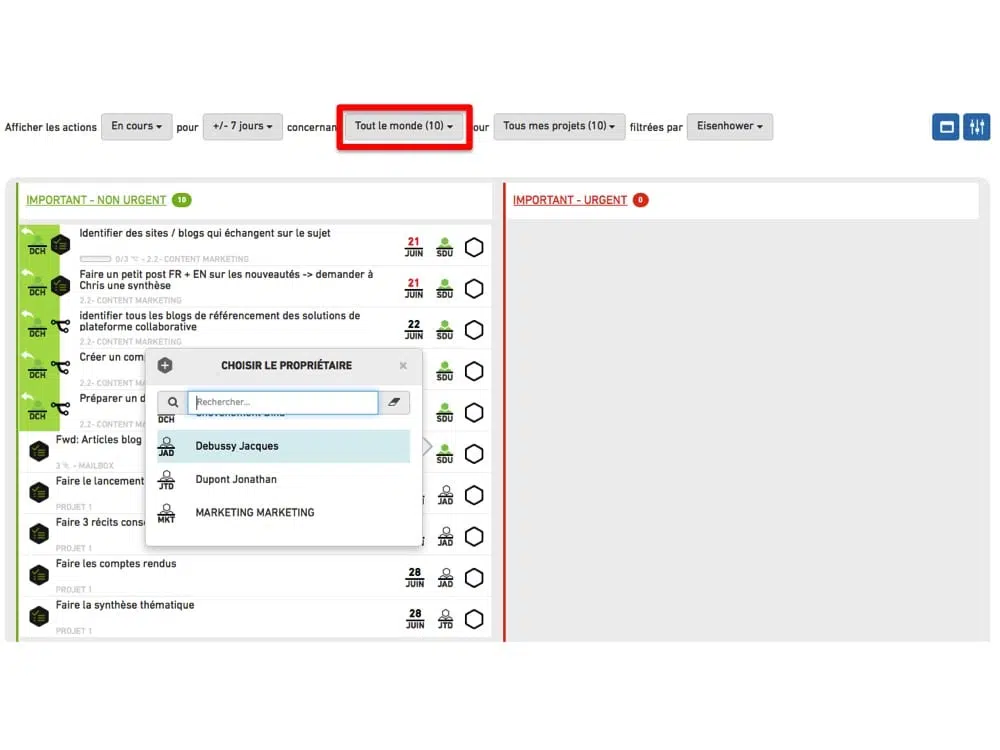Open task 'Faire un petit post FR + EN'
1000x750 pixels.
tap(226, 280)
